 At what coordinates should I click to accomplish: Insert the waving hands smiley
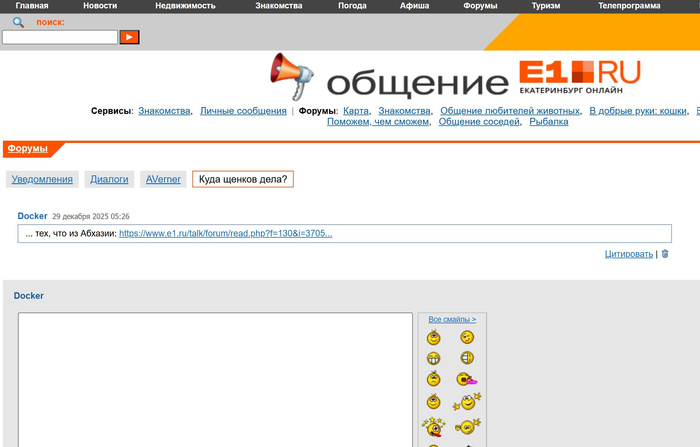point(466,403)
